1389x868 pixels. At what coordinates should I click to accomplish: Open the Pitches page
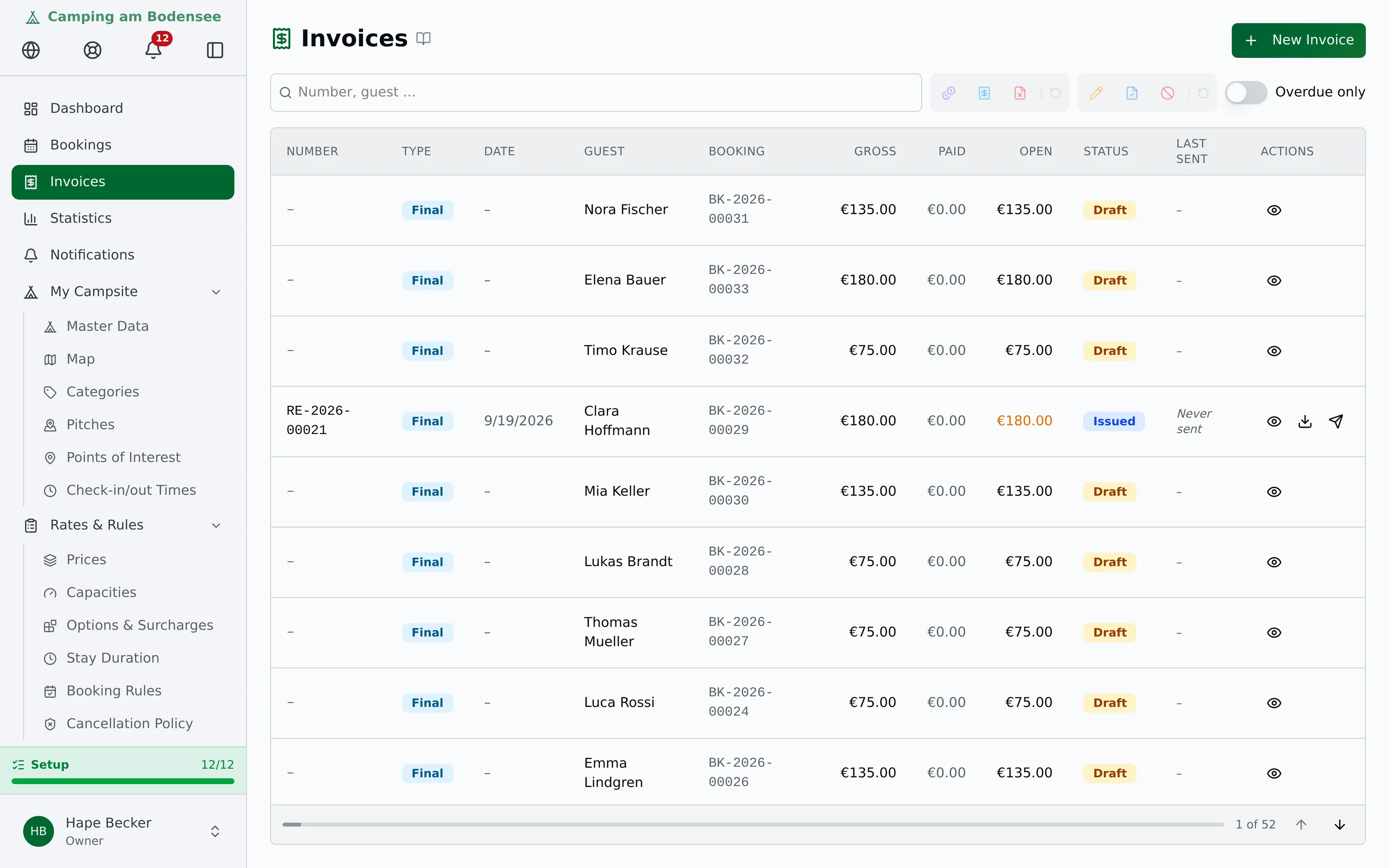[134, 425]
